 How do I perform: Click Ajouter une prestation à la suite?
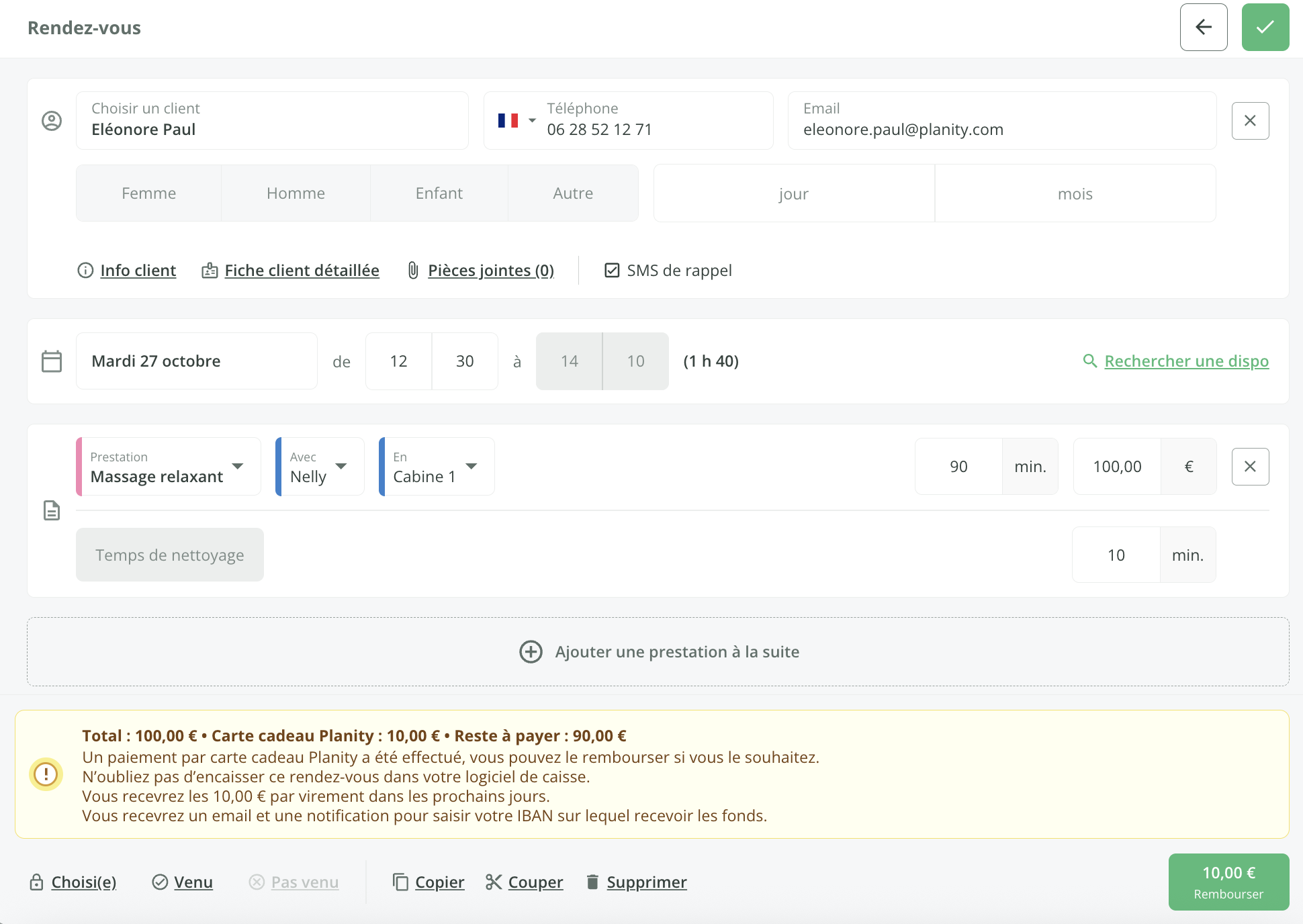pos(658,652)
